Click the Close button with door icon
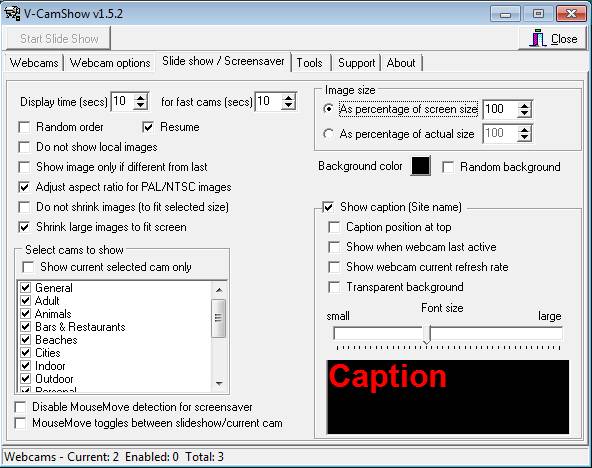 click(553, 38)
